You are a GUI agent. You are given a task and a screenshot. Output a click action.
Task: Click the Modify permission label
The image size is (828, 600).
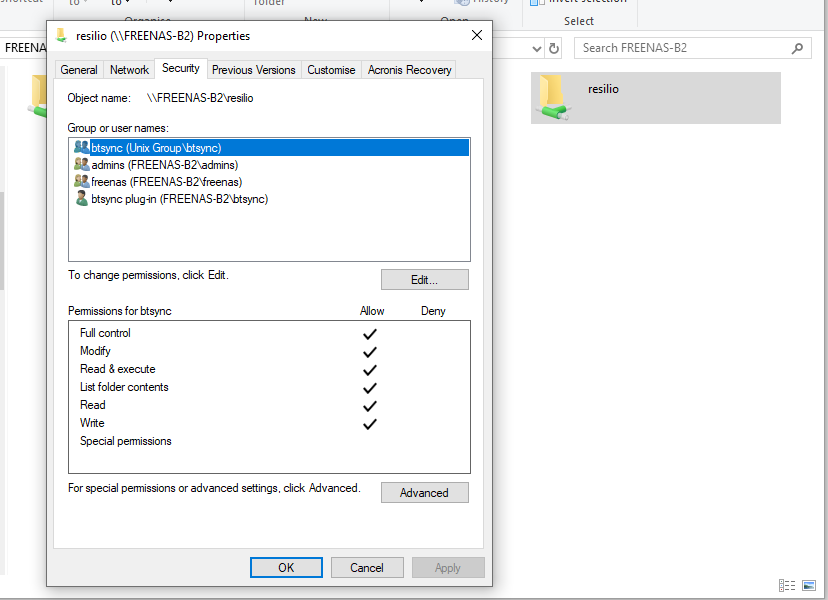[x=95, y=351]
